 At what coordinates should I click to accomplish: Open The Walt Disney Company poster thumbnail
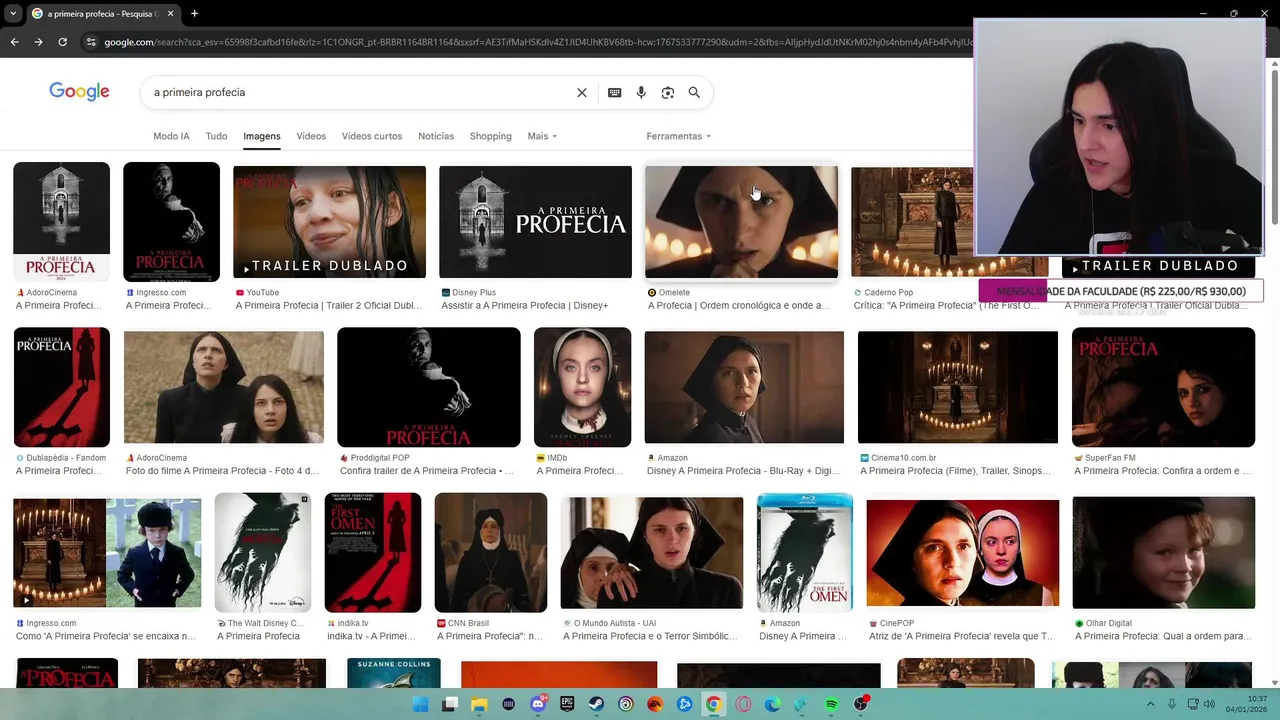point(262,552)
